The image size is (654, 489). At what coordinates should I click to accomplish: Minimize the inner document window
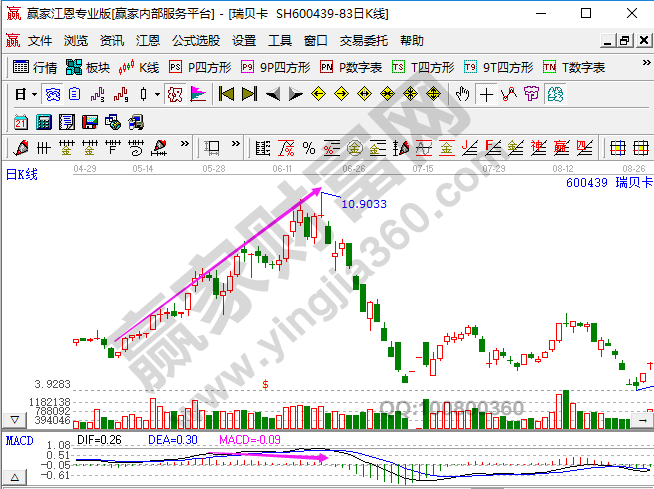point(608,40)
